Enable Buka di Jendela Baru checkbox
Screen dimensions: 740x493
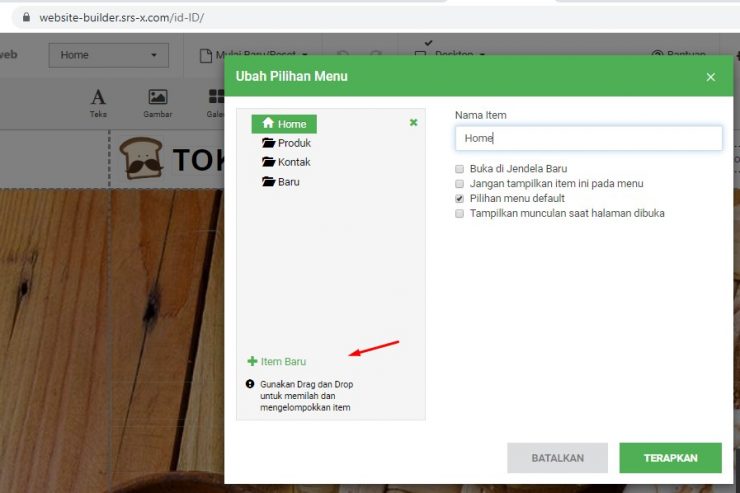(459, 169)
